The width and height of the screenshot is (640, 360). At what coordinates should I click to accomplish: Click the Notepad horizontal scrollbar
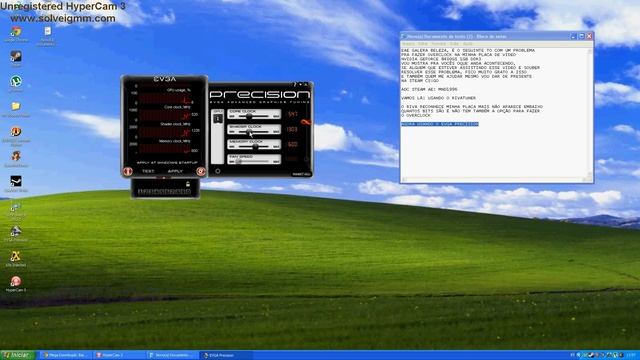(x=494, y=180)
